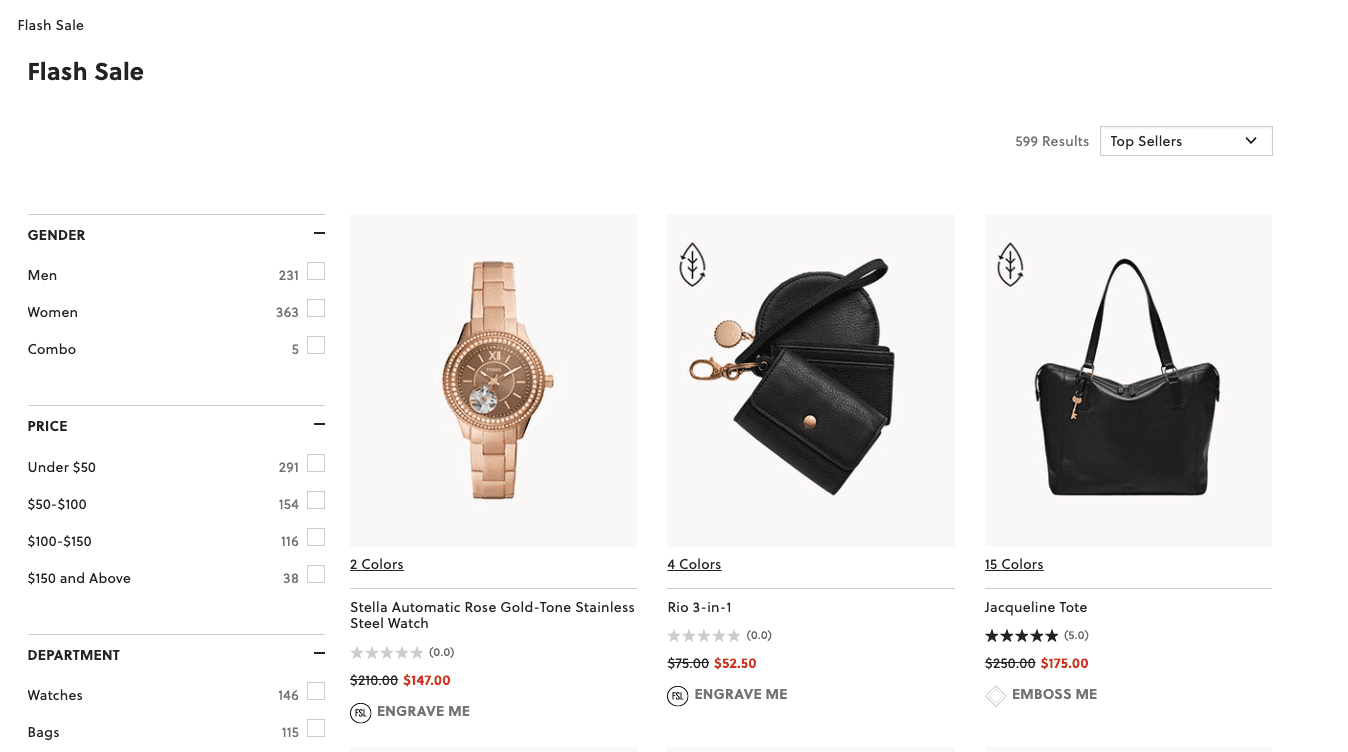The image size is (1348, 752).
Task: Click the FSL engrave badge on Stella watch
Action: click(361, 712)
